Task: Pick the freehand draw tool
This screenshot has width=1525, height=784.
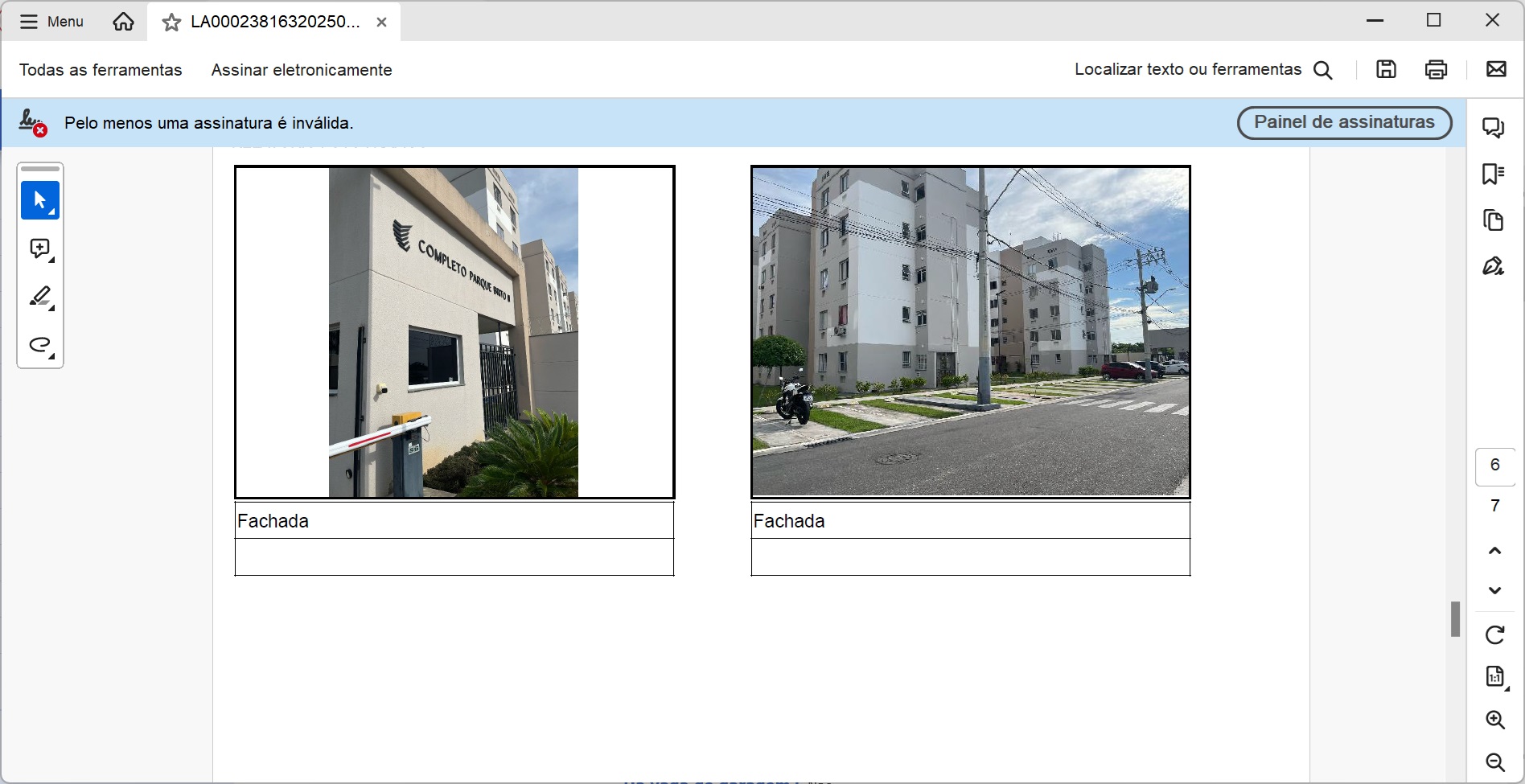Action: pyautogui.click(x=39, y=346)
